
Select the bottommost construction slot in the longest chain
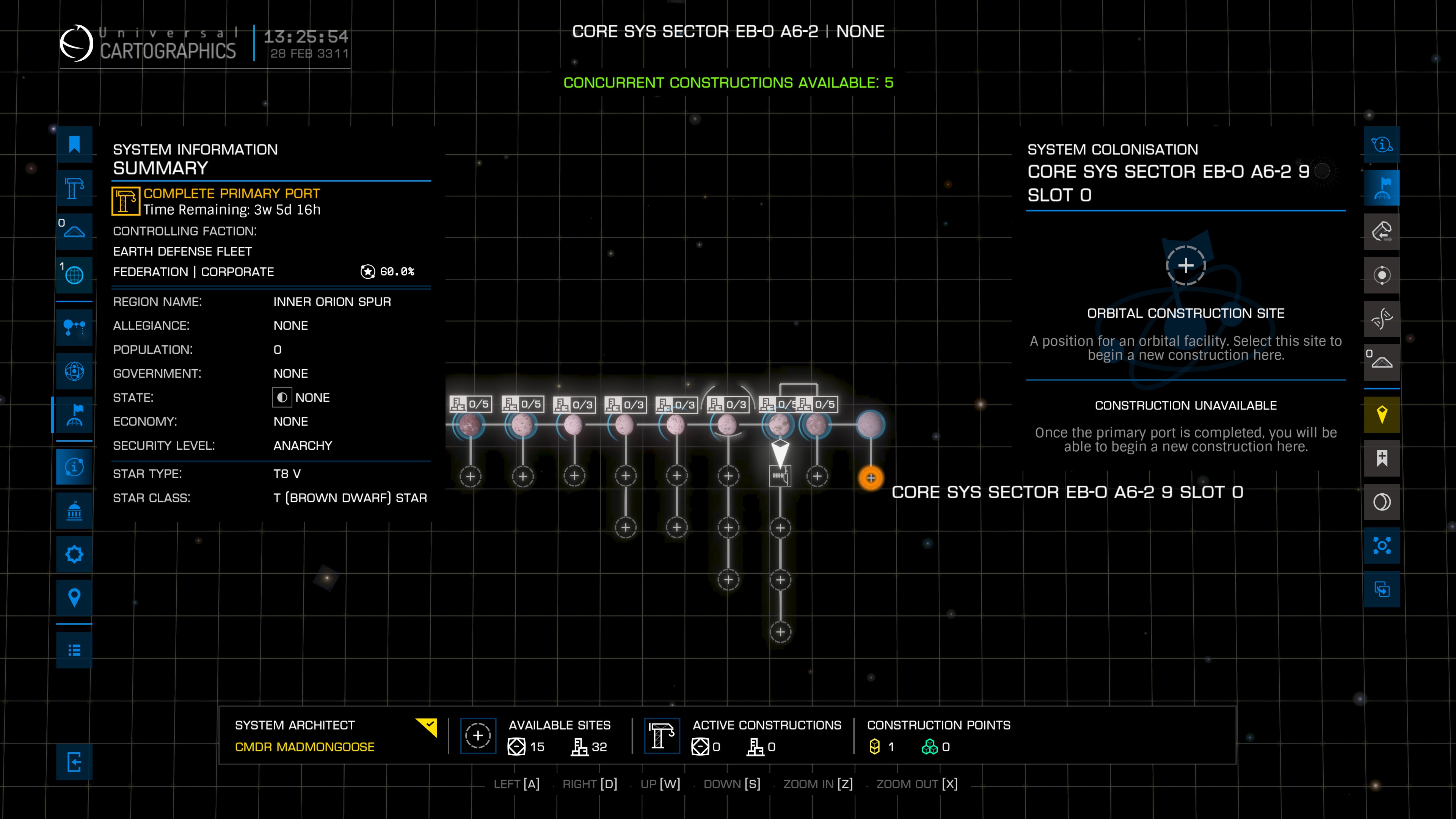[781, 632]
